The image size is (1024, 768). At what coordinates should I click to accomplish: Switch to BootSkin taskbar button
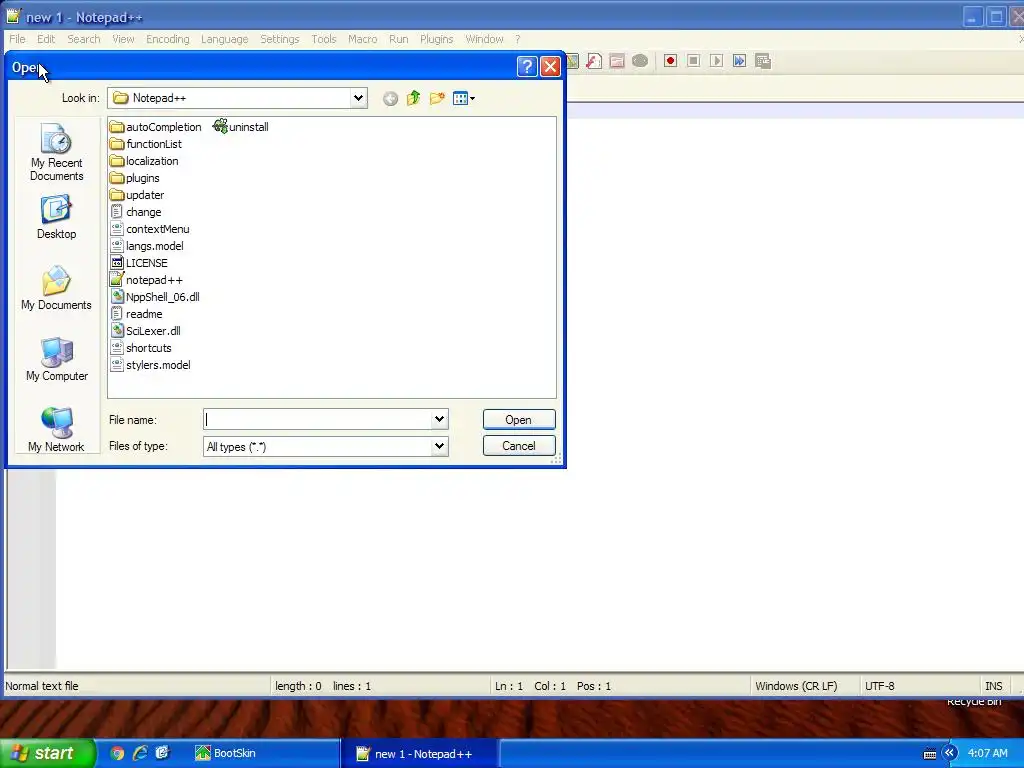click(265, 754)
